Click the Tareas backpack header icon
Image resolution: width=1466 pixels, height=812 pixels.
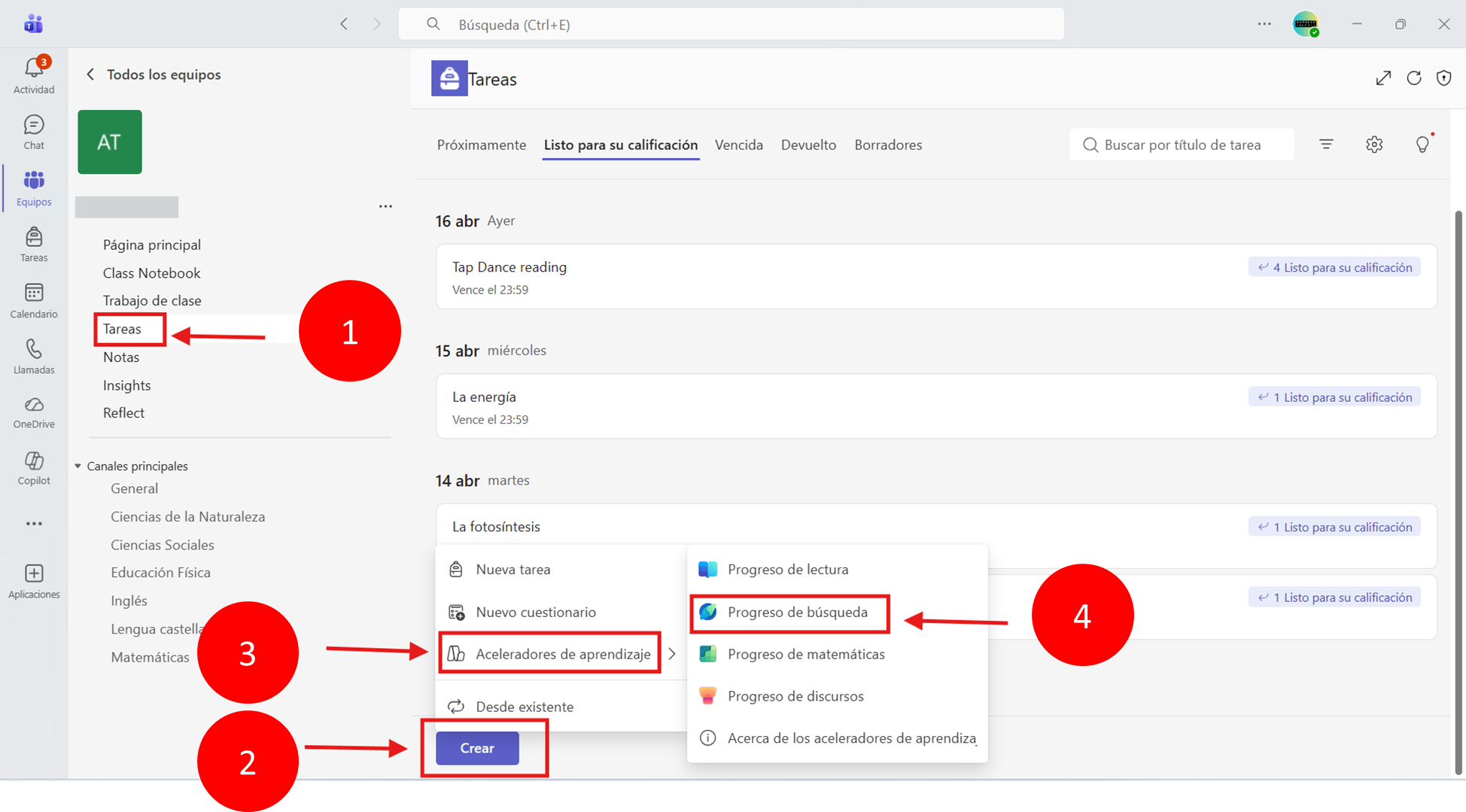(x=449, y=78)
